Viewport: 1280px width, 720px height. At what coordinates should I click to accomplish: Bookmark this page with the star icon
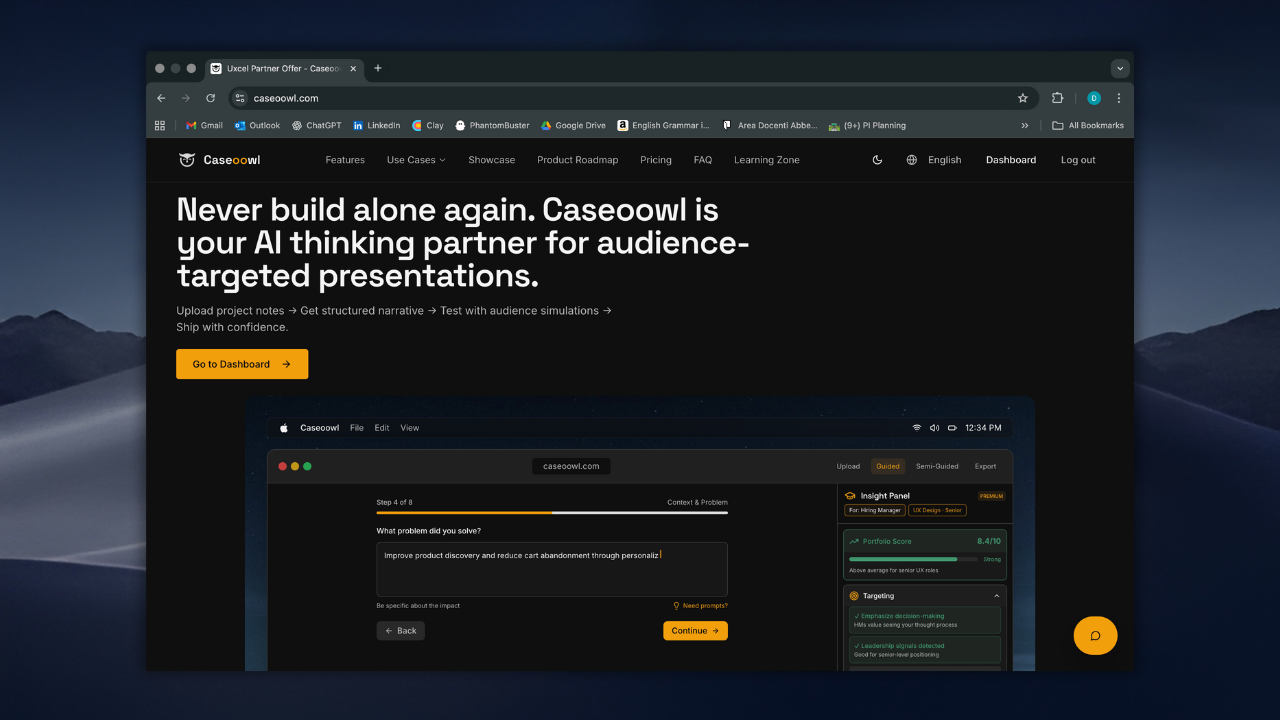click(1022, 98)
